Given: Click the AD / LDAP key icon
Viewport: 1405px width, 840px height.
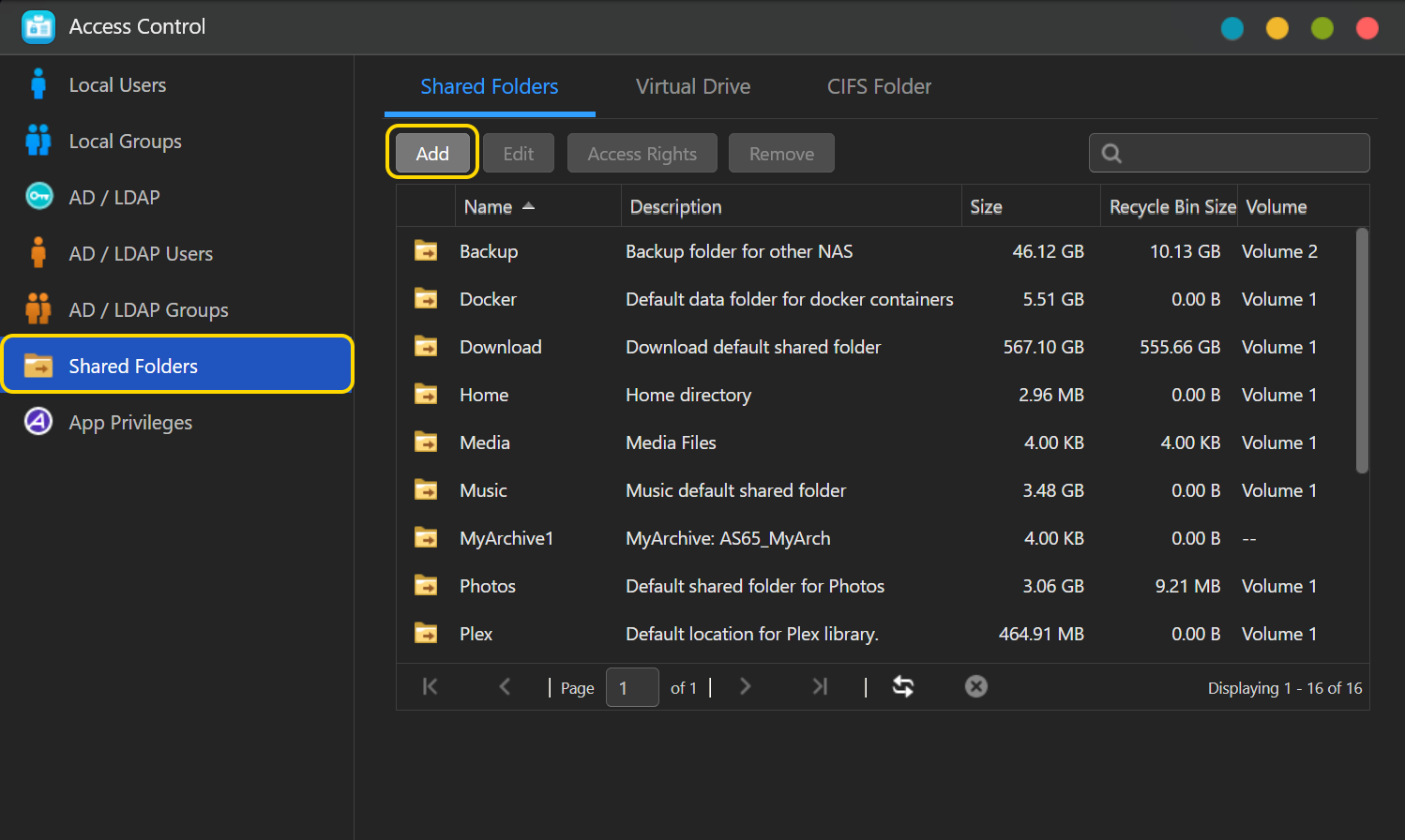Looking at the screenshot, I should [38, 196].
